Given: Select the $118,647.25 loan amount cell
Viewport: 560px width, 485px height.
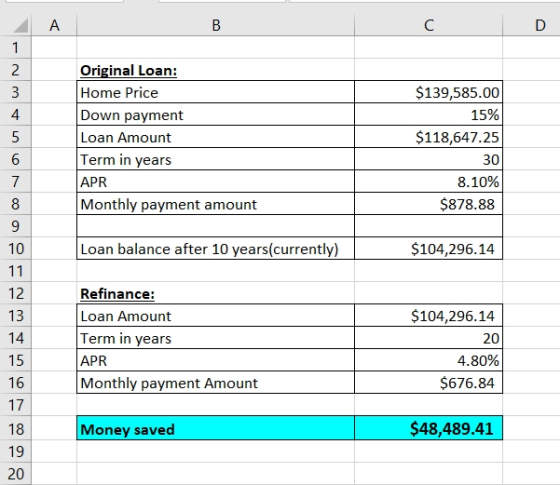Looking at the screenshot, I should (429, 137).
